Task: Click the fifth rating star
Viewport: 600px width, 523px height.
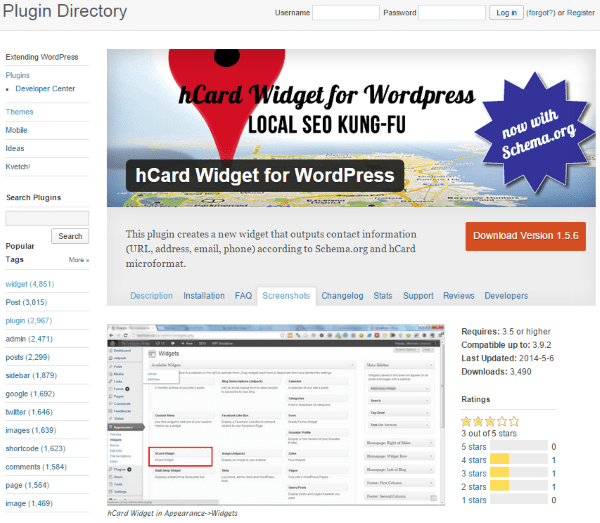Action: pos(514,422)
